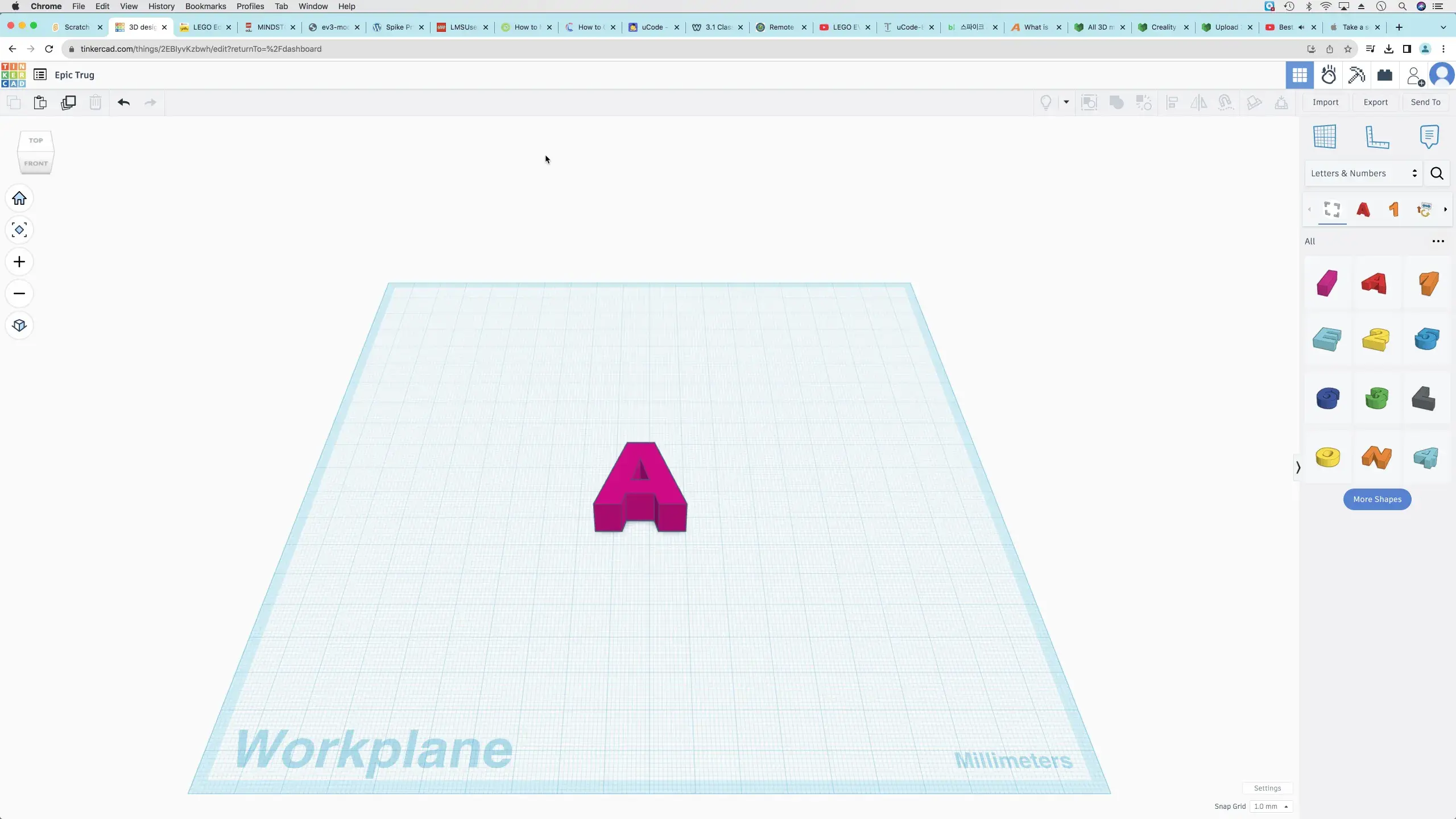Open the Ruler tool icon
Image resolution: width=1456 pixels, height=819 pixels.
click(1377, 137)
